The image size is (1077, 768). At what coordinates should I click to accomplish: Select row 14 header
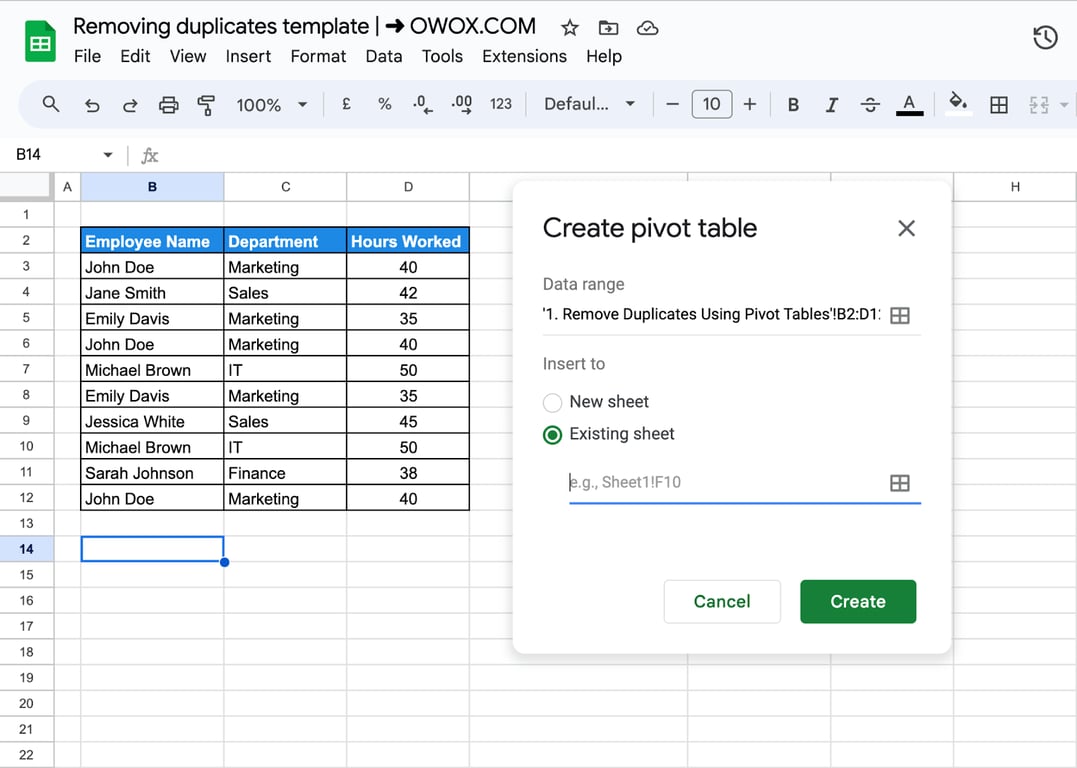pyautogui.click(x=26, y=549)
